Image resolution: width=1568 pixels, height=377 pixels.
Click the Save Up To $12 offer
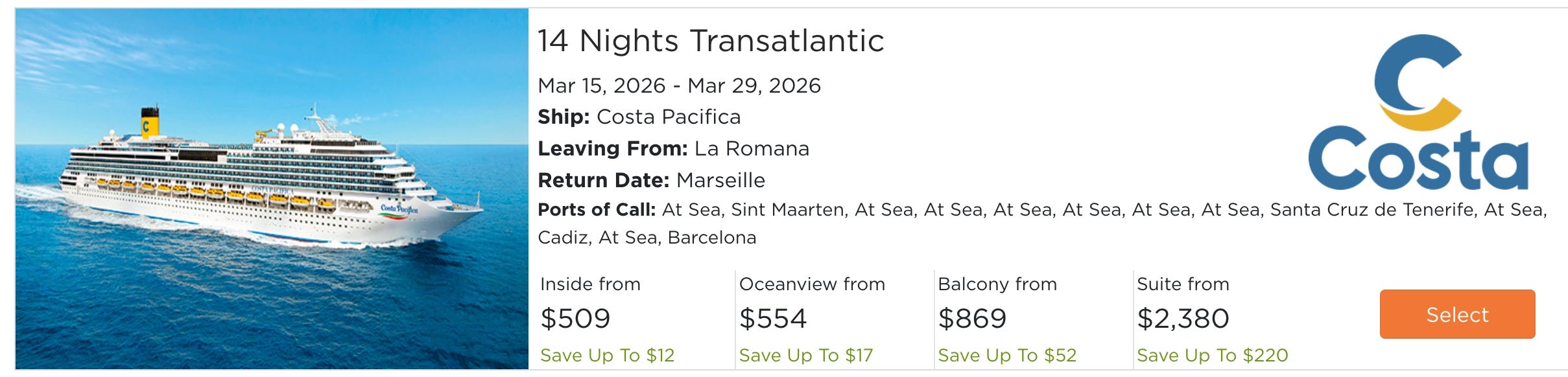[x=607, y=356]
